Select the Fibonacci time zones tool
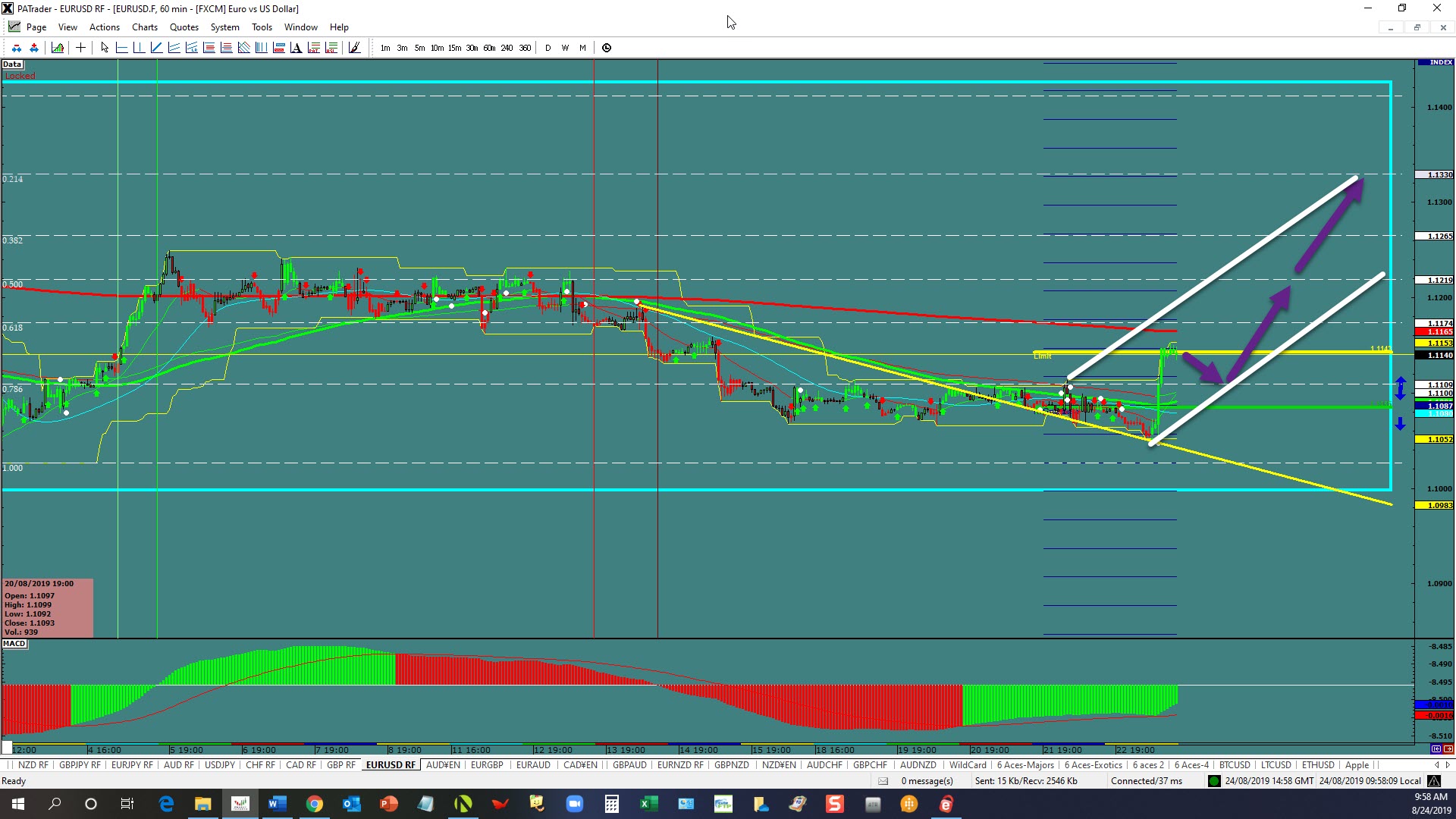 (x=261, y=48)
